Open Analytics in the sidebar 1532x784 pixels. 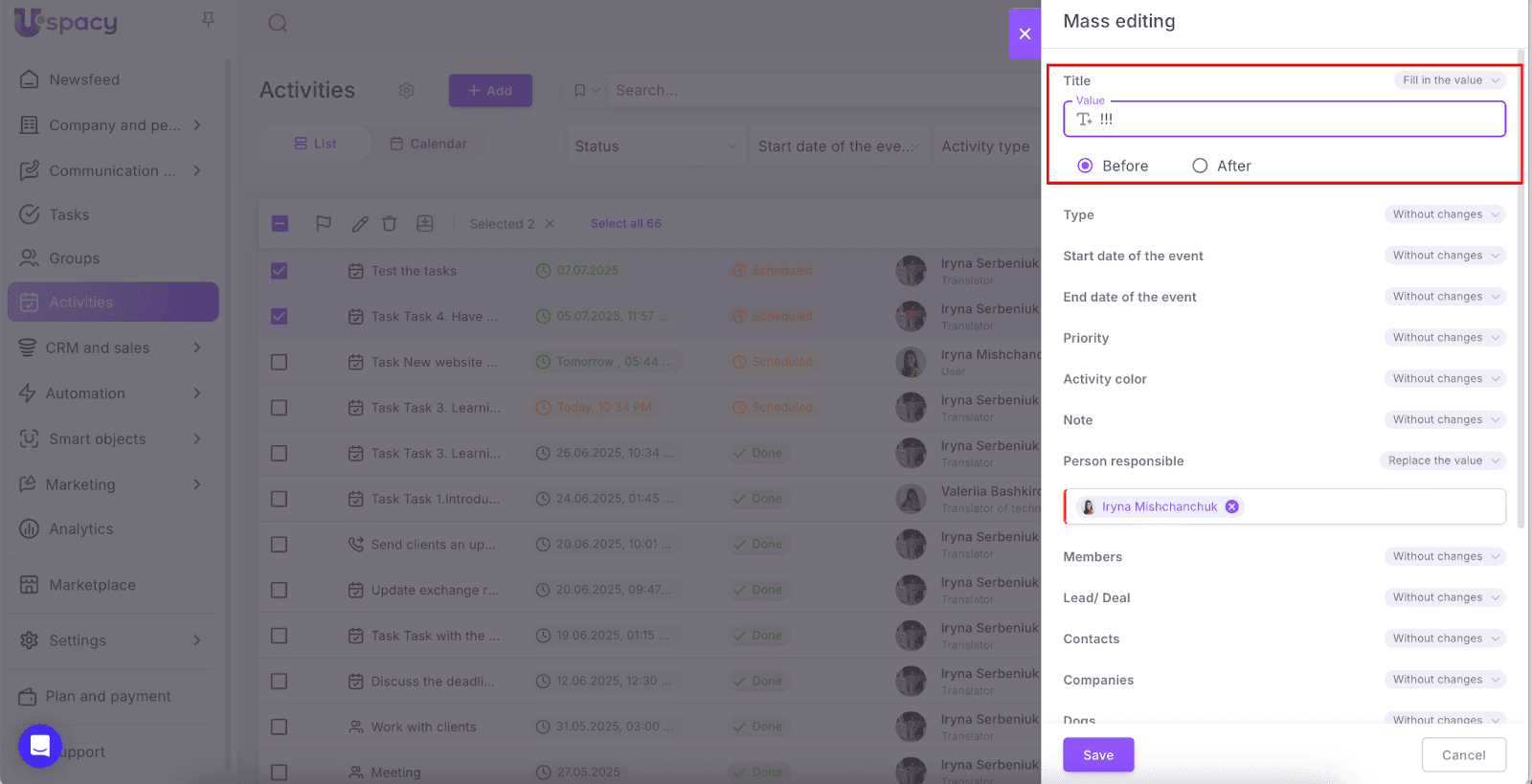coord(80,529)
